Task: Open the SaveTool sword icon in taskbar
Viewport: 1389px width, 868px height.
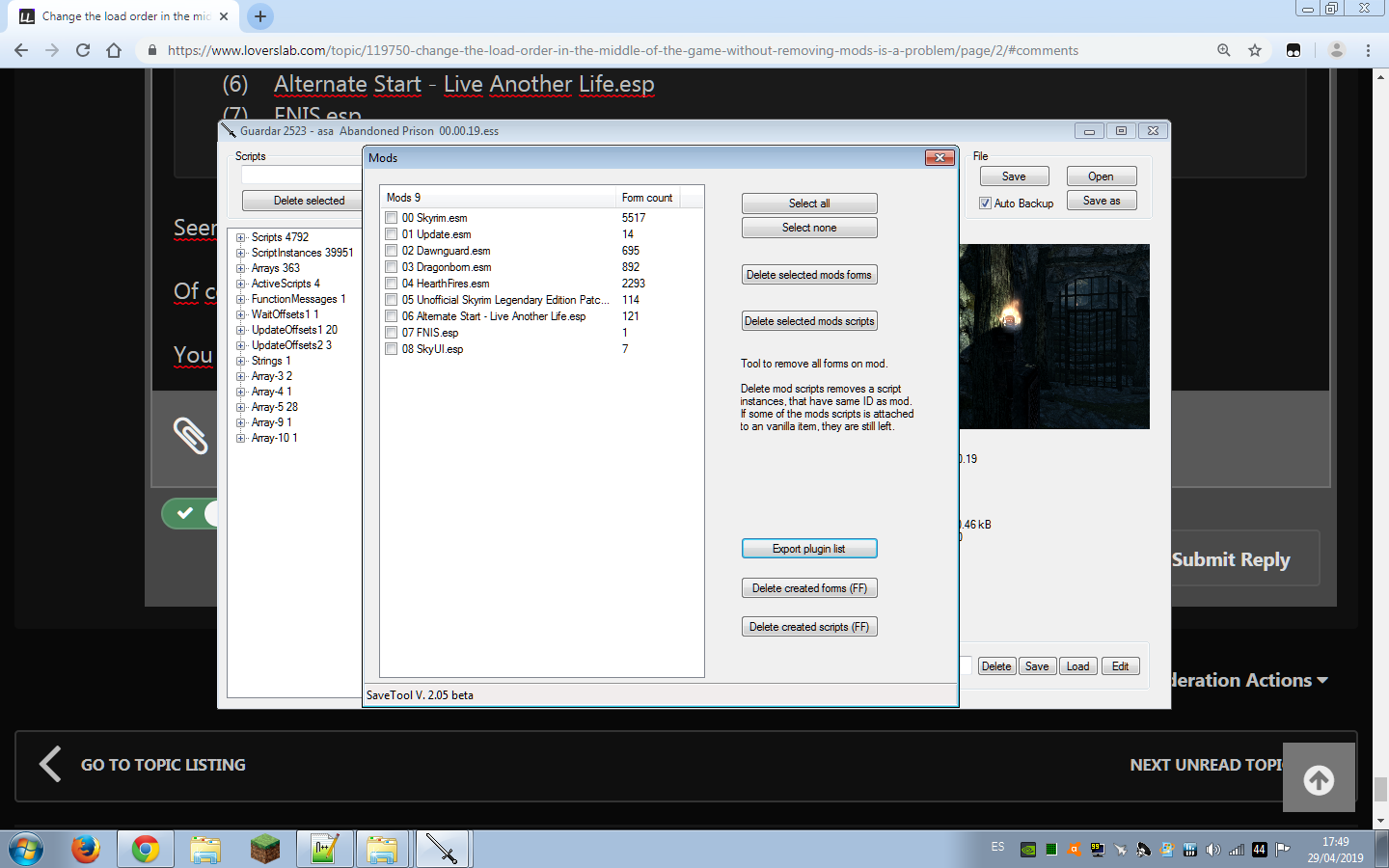Action: [x=442, y=850]
